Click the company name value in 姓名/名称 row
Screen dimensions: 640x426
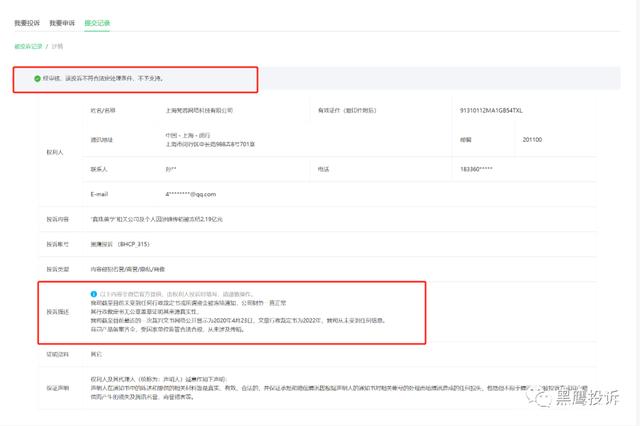point(199,111)
